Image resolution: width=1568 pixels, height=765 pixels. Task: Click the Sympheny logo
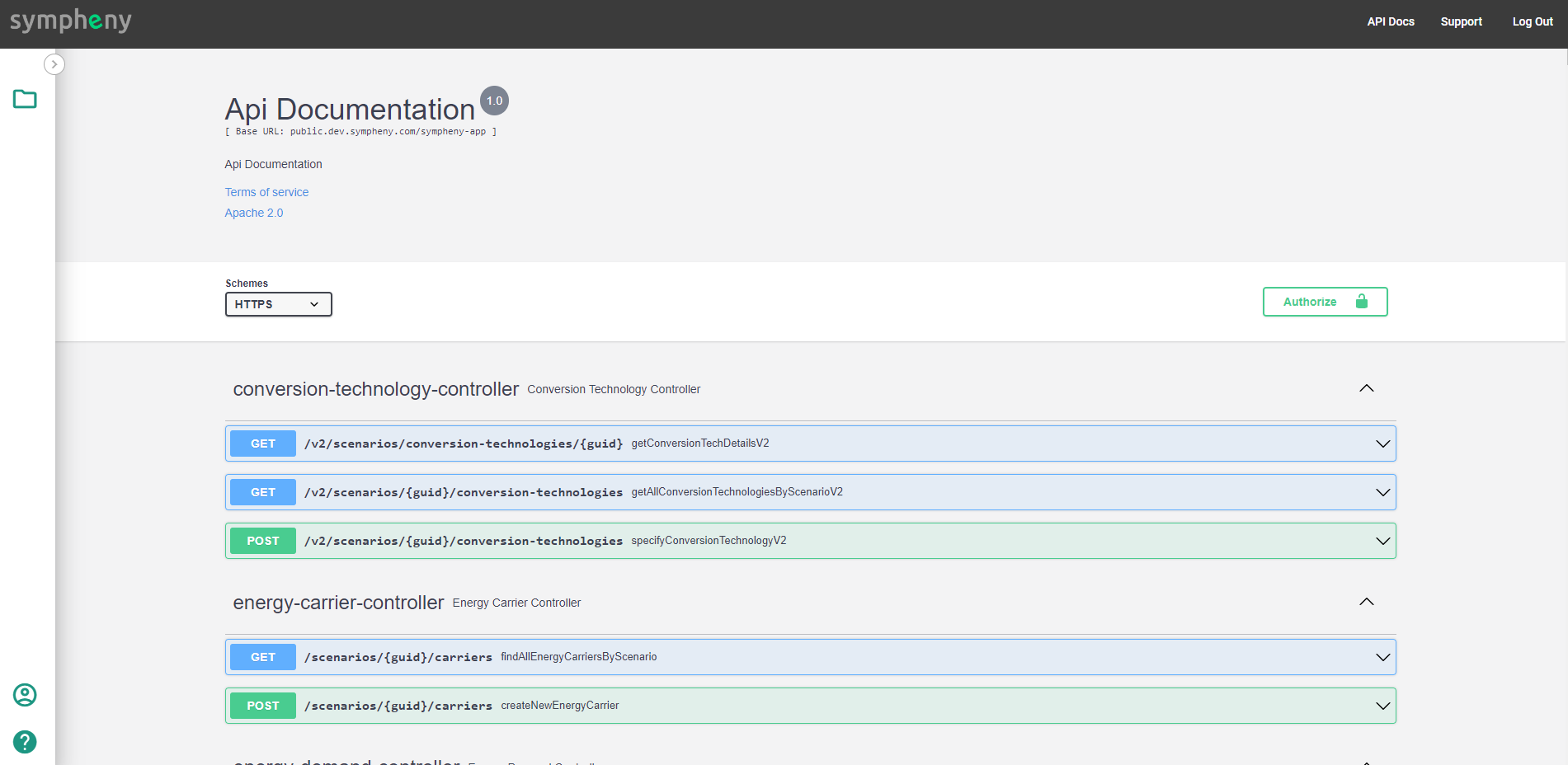tap(71, 21)
